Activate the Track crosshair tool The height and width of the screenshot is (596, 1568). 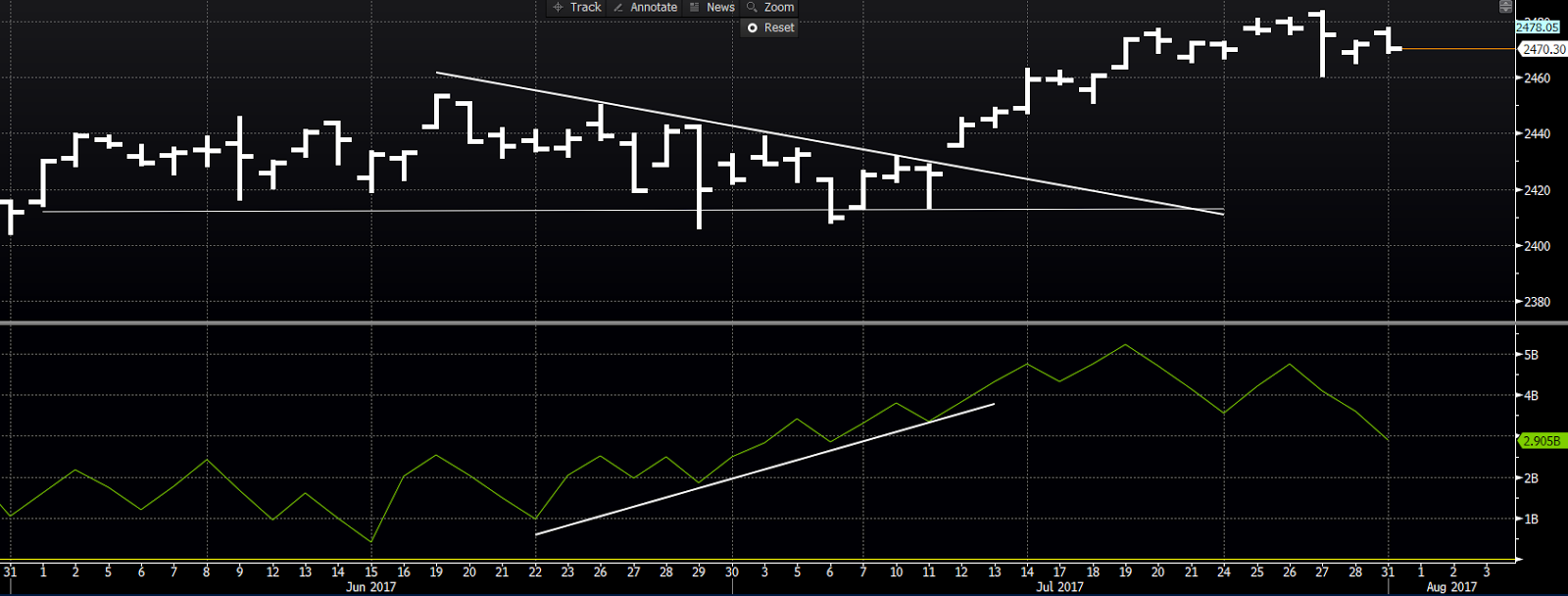pos(577,7)
